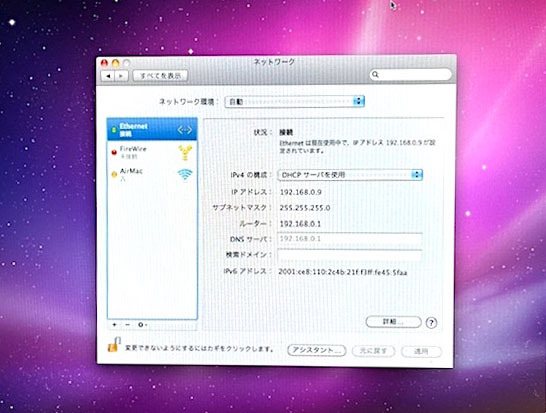Open the help question mark button

coord(431,323)
